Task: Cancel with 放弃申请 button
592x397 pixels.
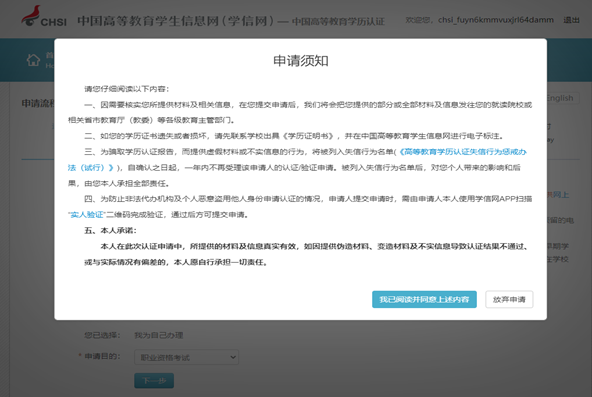Action: [509, 299]
